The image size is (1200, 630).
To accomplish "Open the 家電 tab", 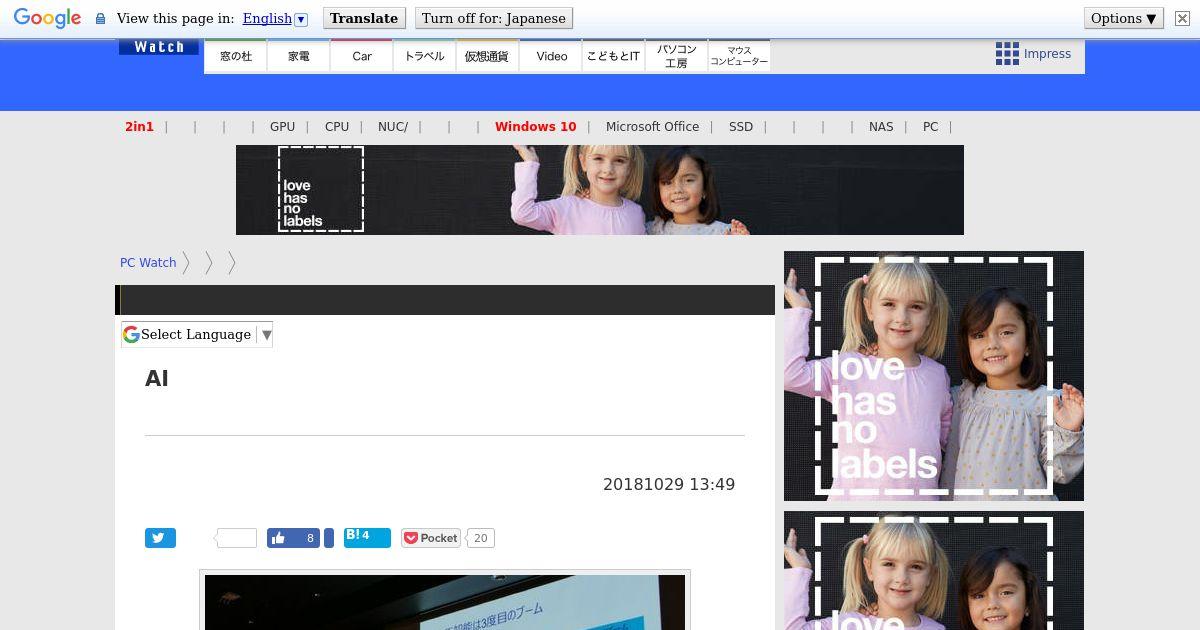I will [x=299, y=56].
